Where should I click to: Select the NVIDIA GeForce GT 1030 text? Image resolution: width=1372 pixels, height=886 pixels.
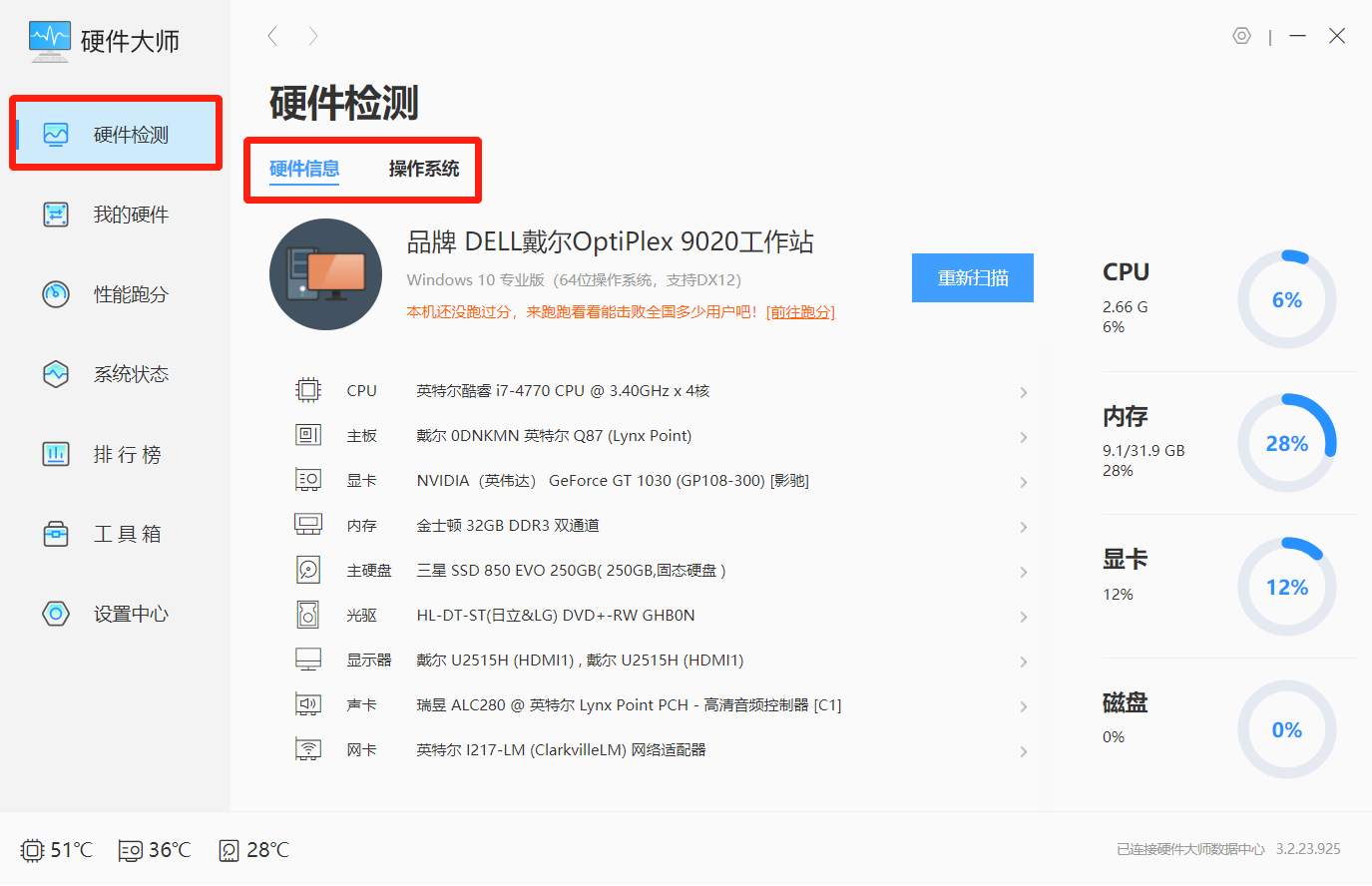coord(613,480)
